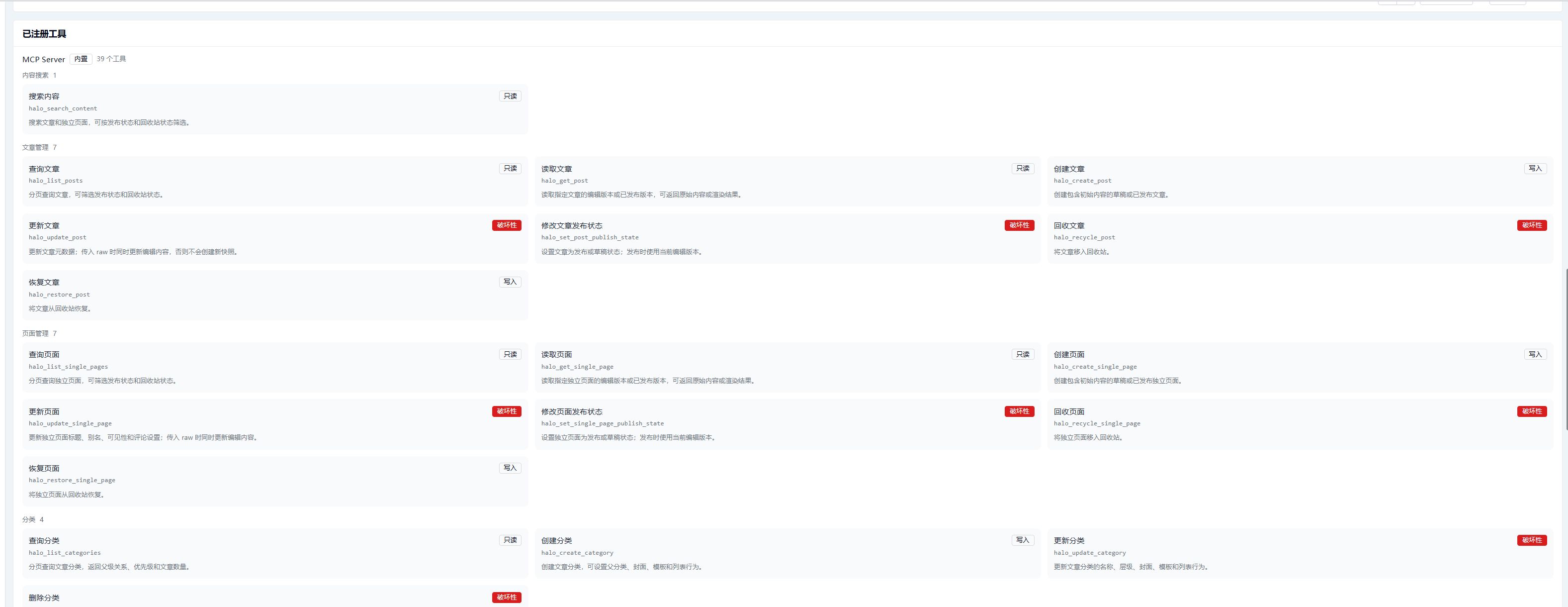Click the 破坏性 badge on 回收文章 card
This screenshot has width=1568, height=607.
(1532, 225)
